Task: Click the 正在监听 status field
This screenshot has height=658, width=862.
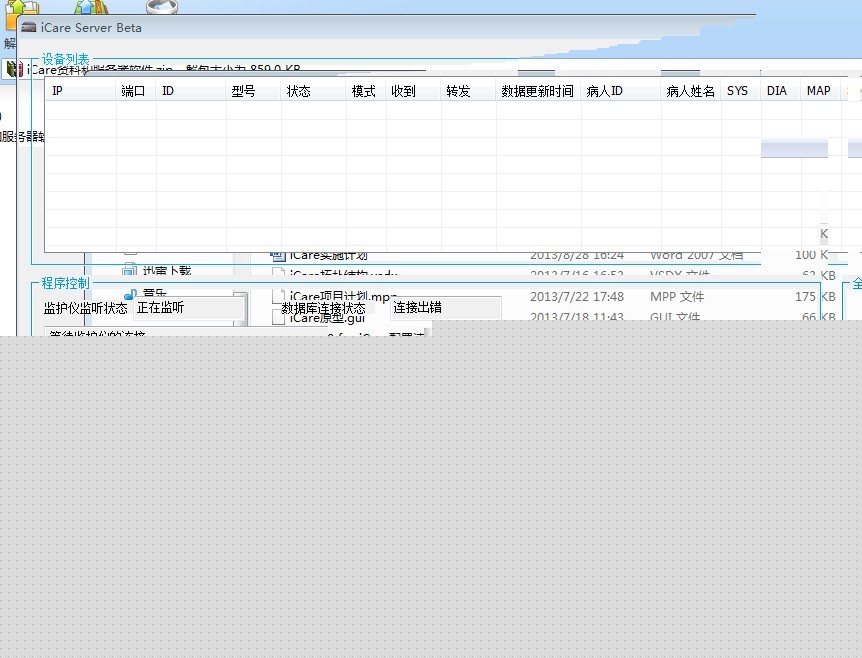Action: (189, 308)
